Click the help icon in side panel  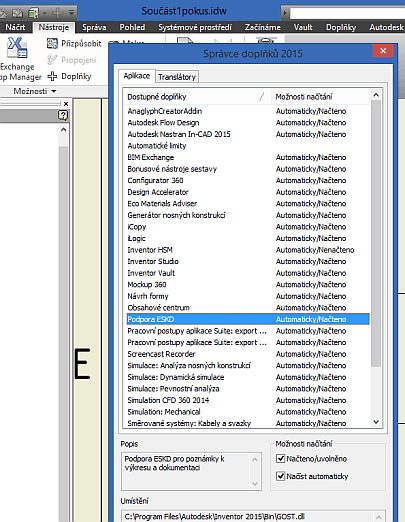click(63, 115)
